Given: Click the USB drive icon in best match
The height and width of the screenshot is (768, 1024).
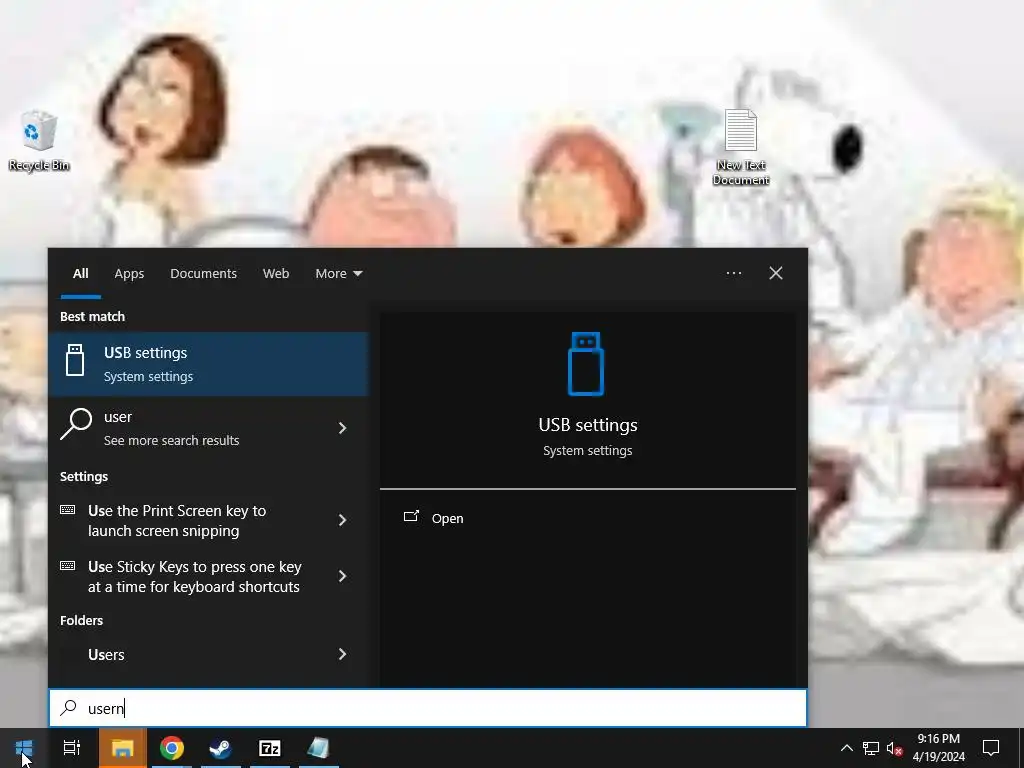Looking at the screenshot, I should pyautogui.click(x=75, y=360).
